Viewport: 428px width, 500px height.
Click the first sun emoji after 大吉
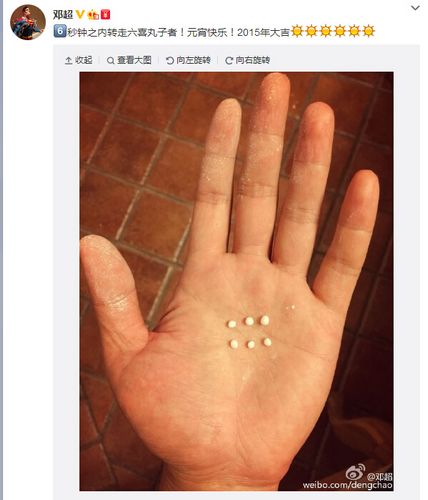click(x=296, y=32)
